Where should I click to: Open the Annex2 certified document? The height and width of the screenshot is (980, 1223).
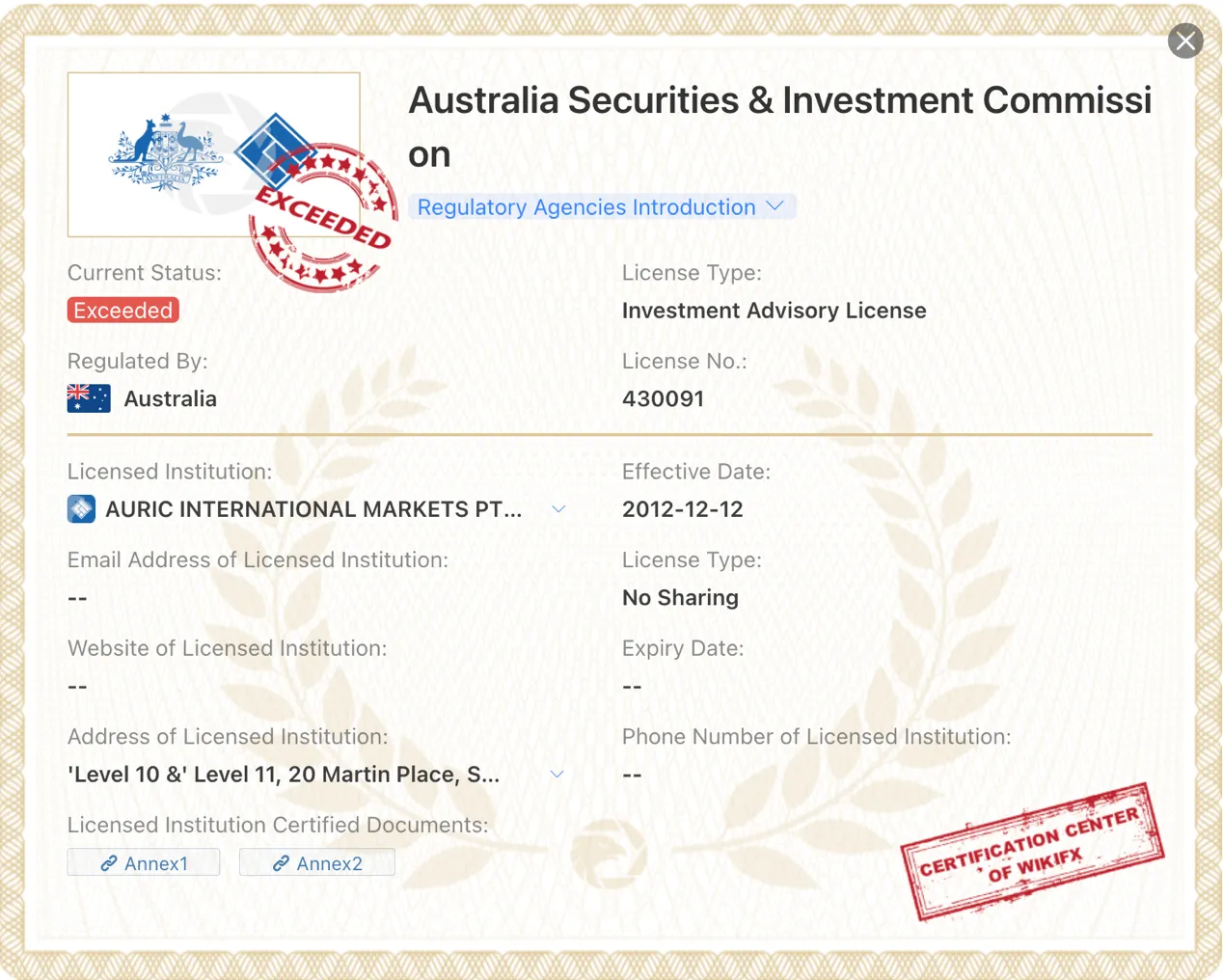point(317,862)
